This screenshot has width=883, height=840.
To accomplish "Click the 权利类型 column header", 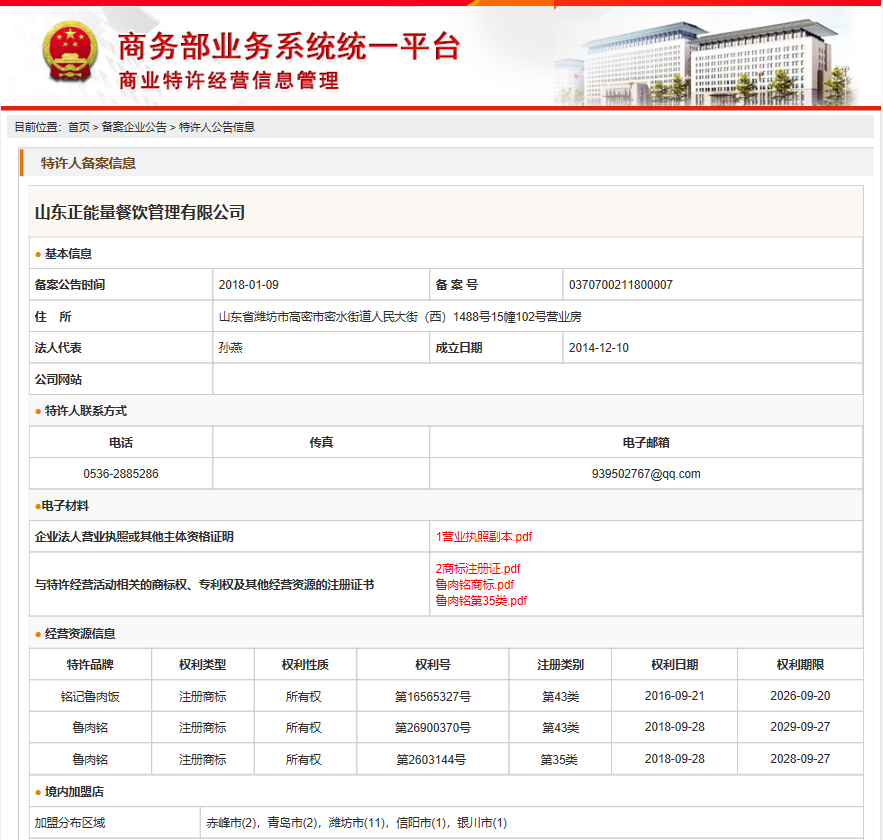I will coord(203,665).
